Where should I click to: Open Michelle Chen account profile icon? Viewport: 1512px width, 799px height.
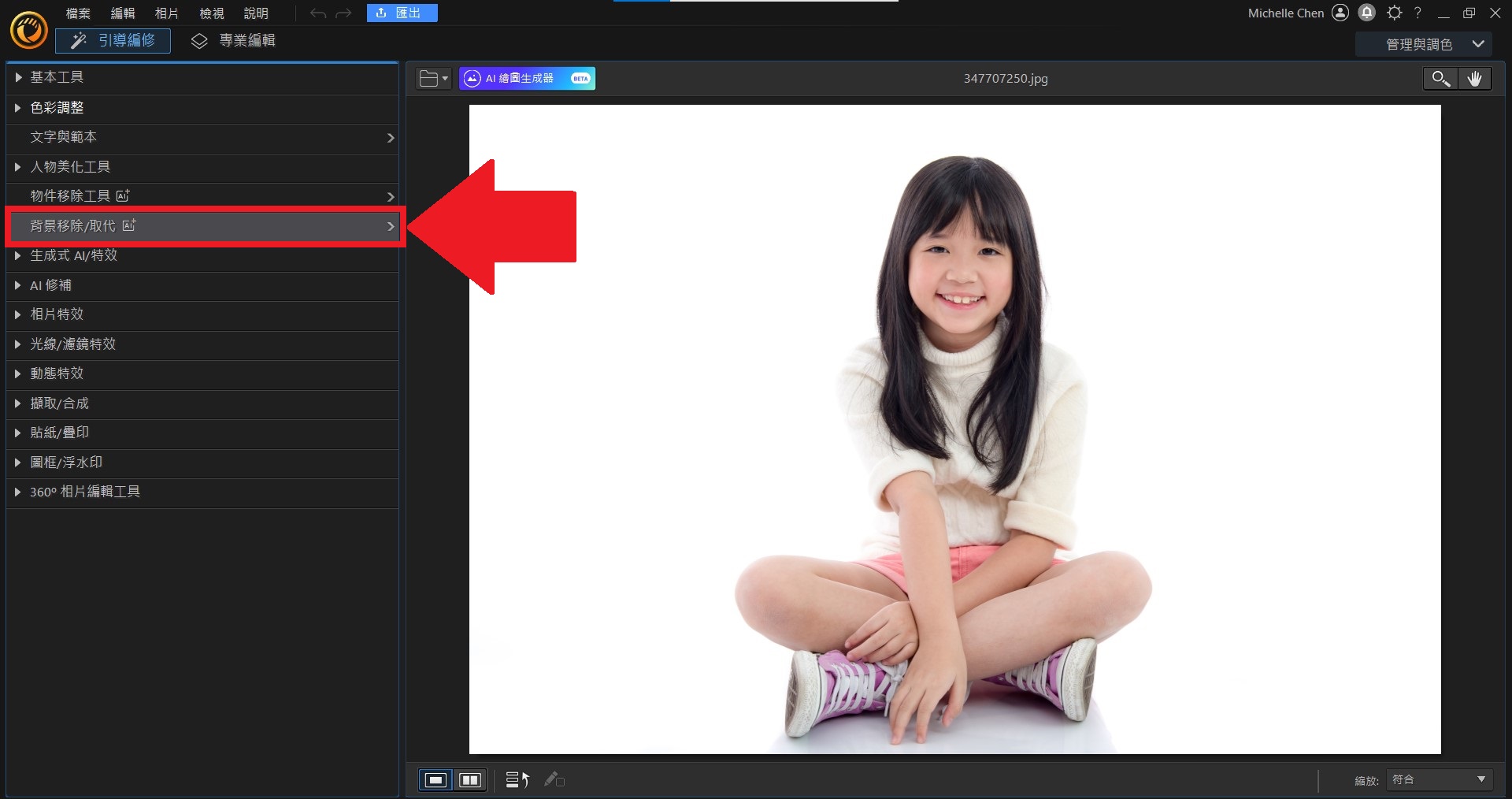1340,13
